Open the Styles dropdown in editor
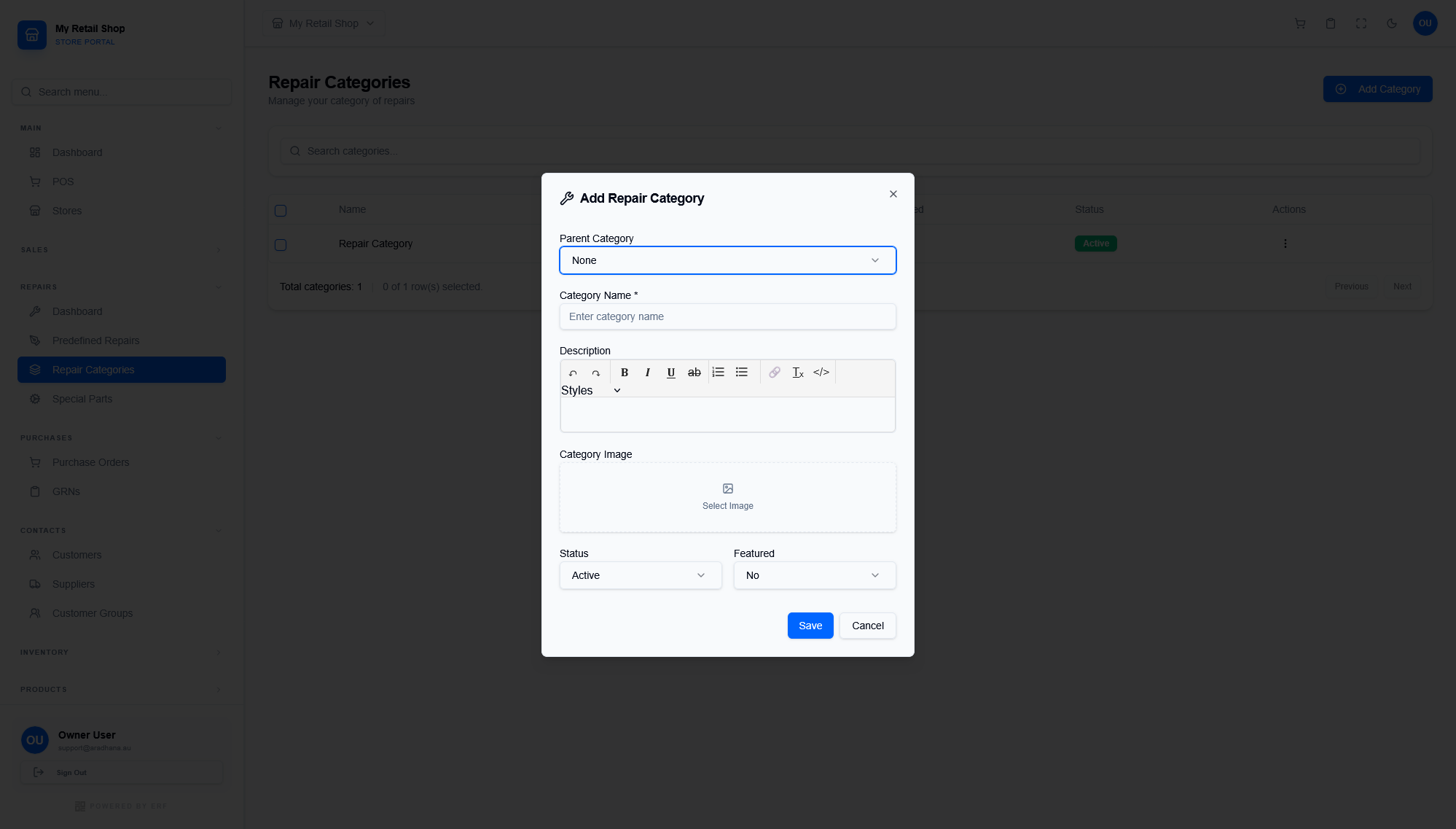This screenshot has width=1456, height=829. 591,391
